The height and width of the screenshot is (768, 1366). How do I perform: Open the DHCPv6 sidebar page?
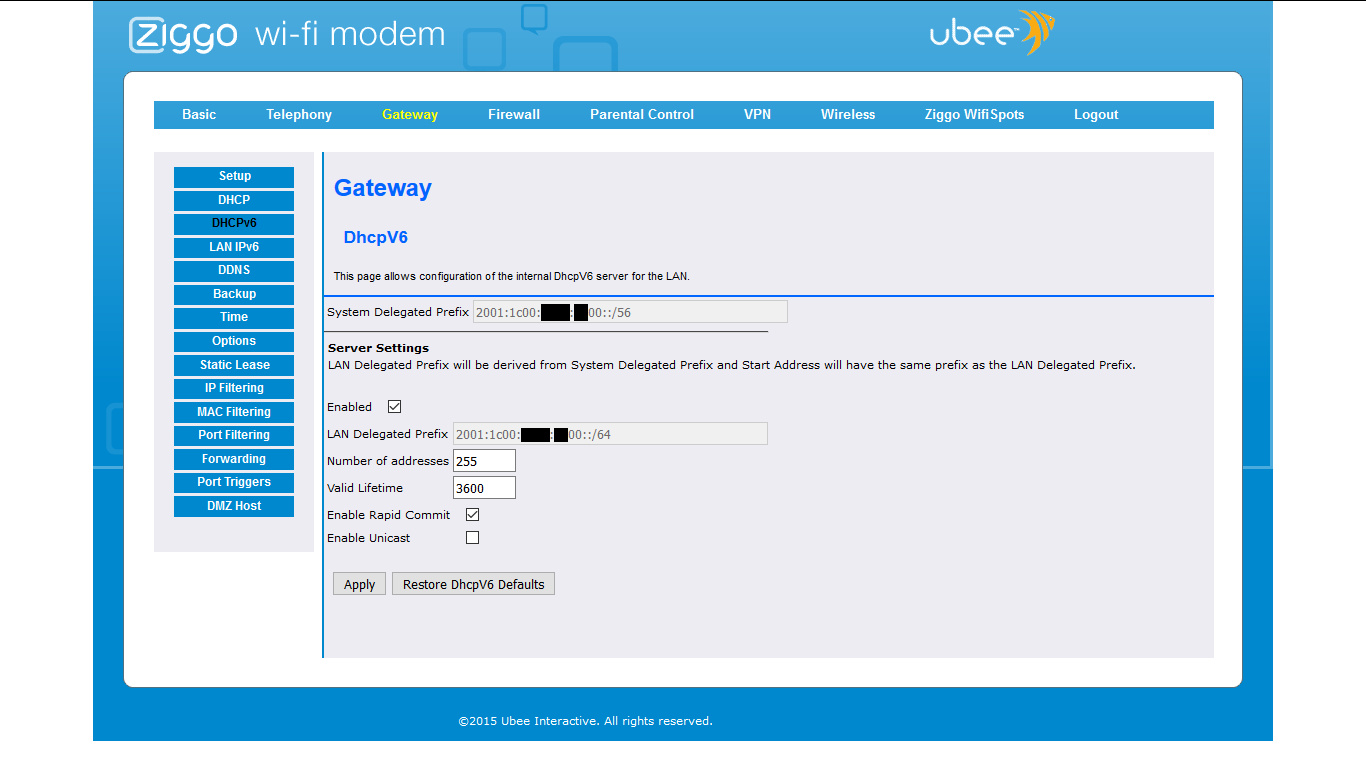234,224
